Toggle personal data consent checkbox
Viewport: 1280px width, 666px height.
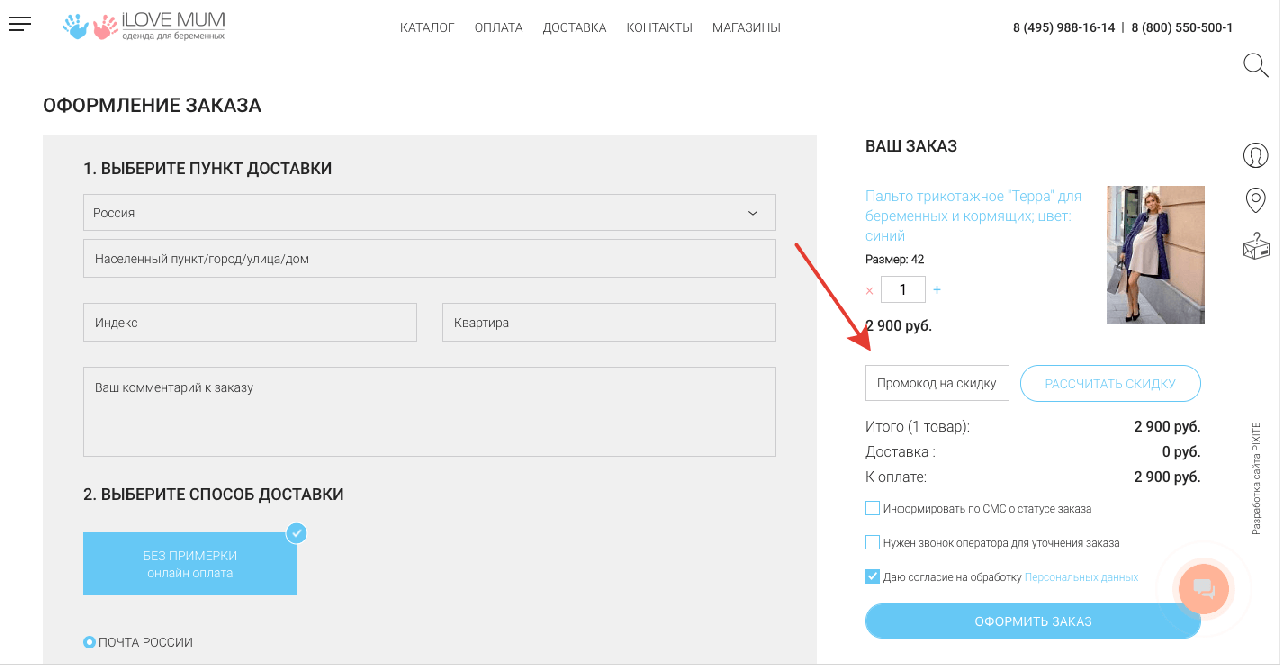(x=872, y=576)
